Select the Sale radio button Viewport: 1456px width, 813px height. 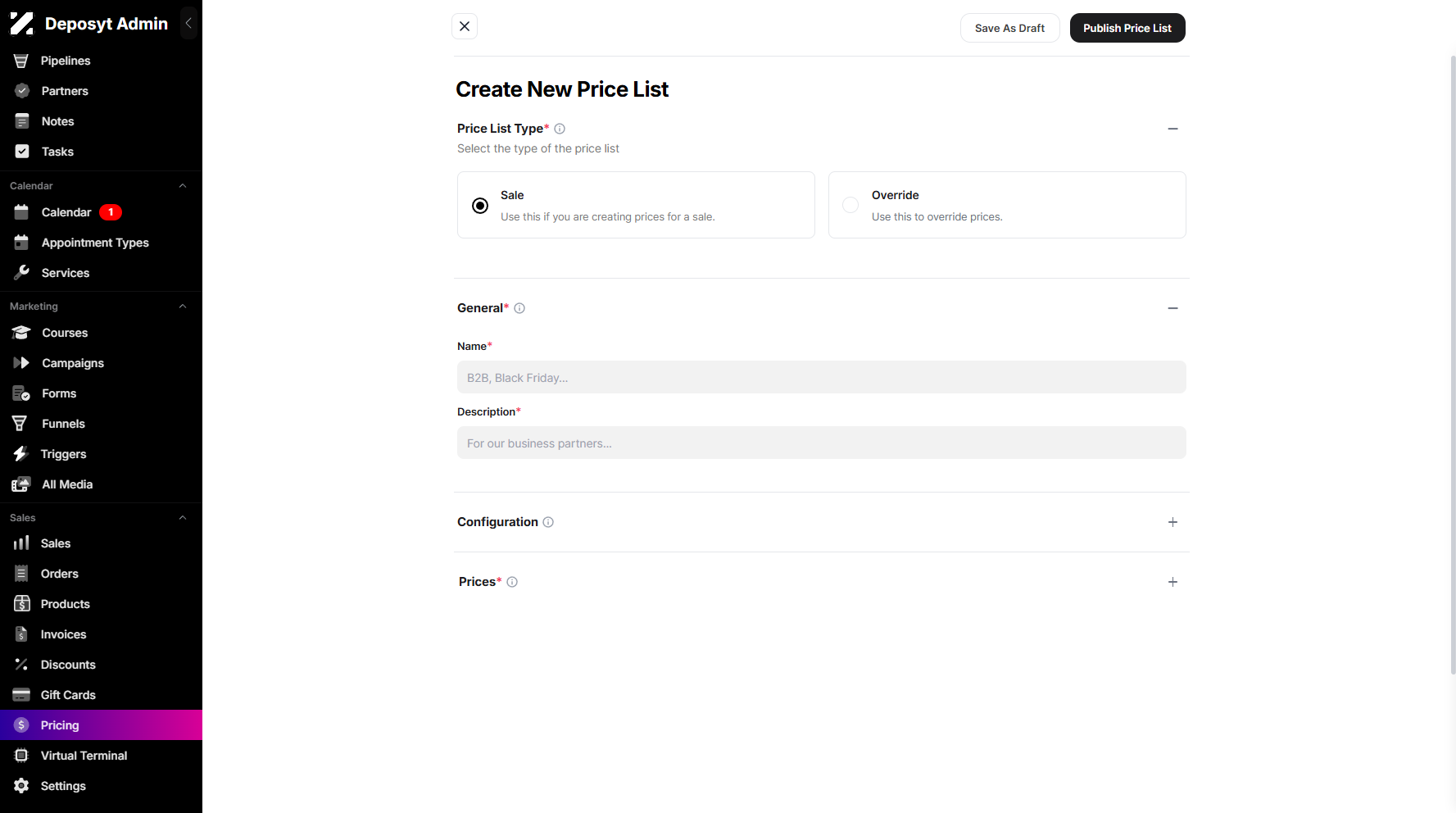click(x=480, y=206)
